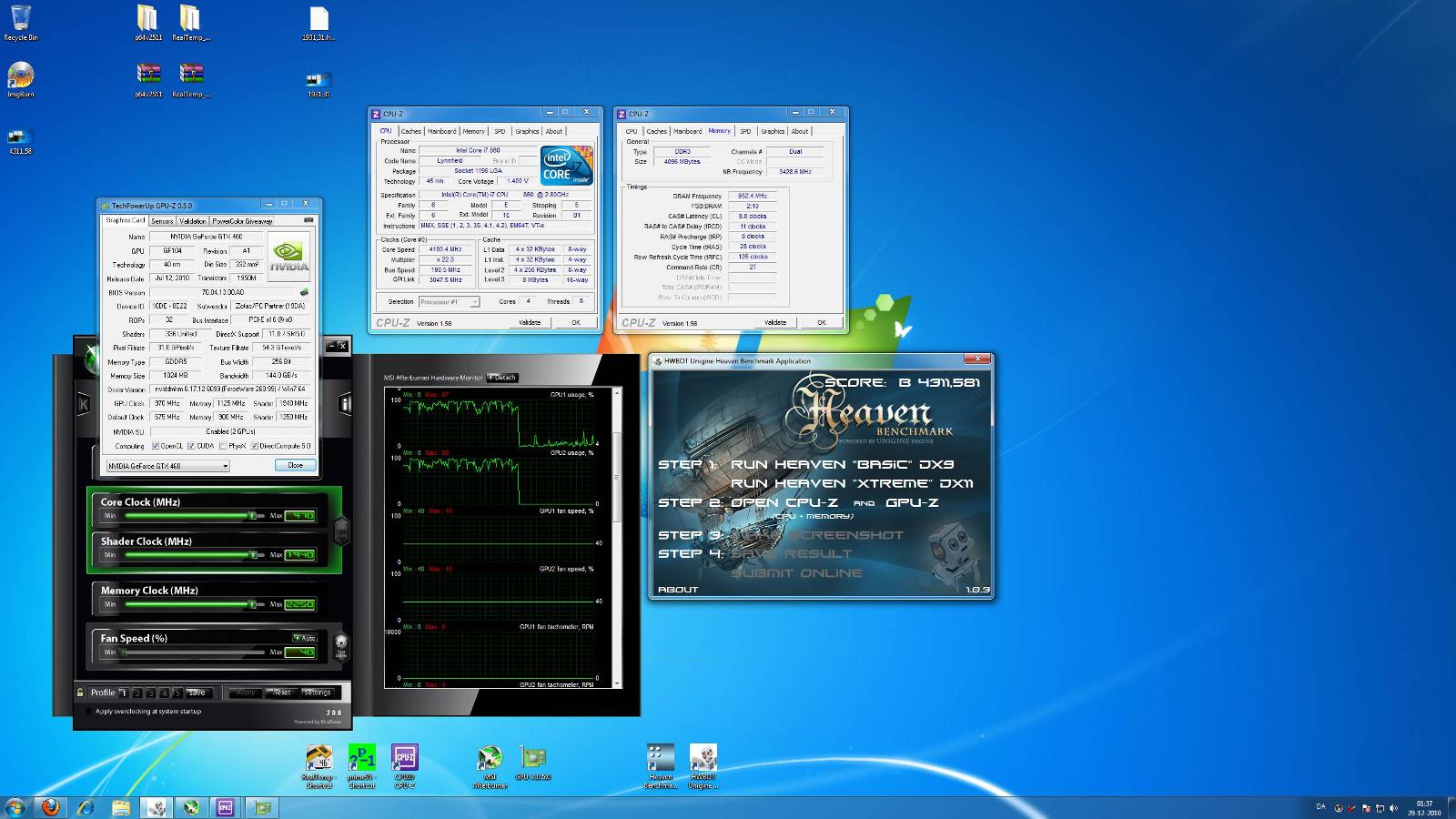Click the GPU-Z screenshot camera icon

pos(308,220)
